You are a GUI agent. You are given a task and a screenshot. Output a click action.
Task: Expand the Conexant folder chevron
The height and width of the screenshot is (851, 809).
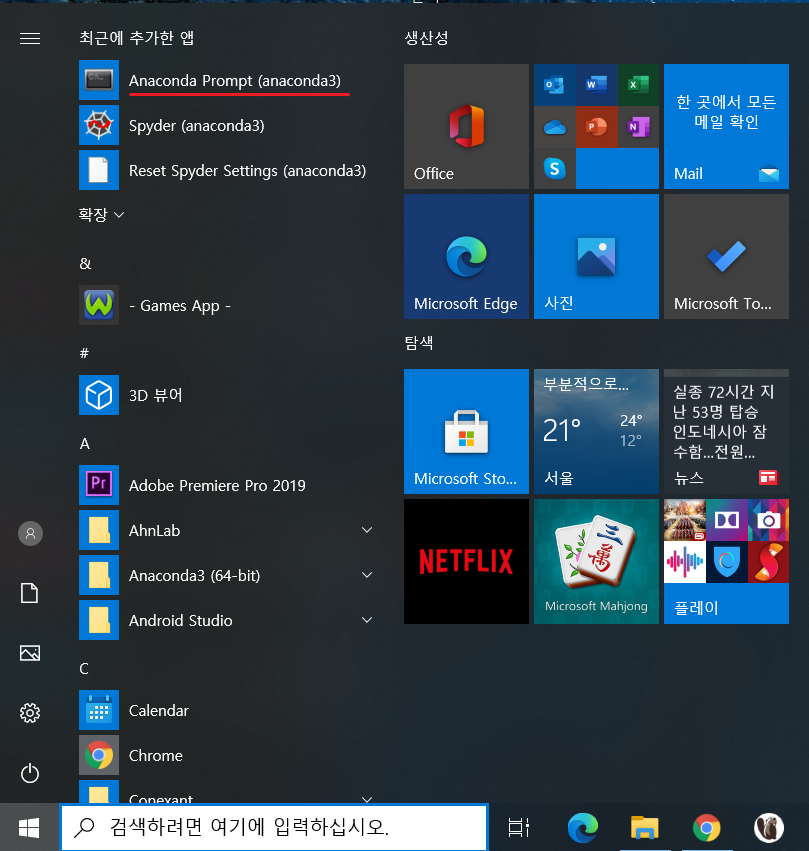tap(367, 799)
